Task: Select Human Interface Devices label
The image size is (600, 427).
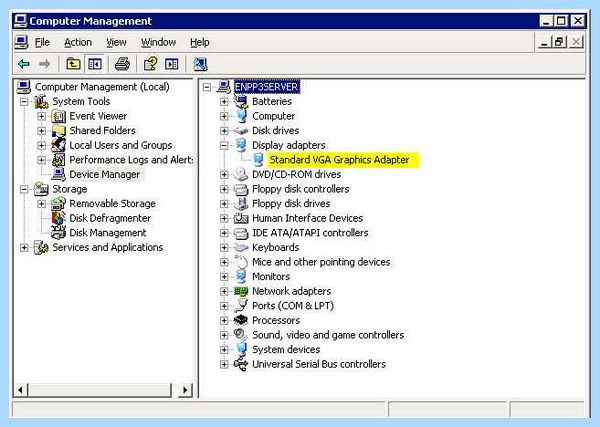Action: coord(307,218)
